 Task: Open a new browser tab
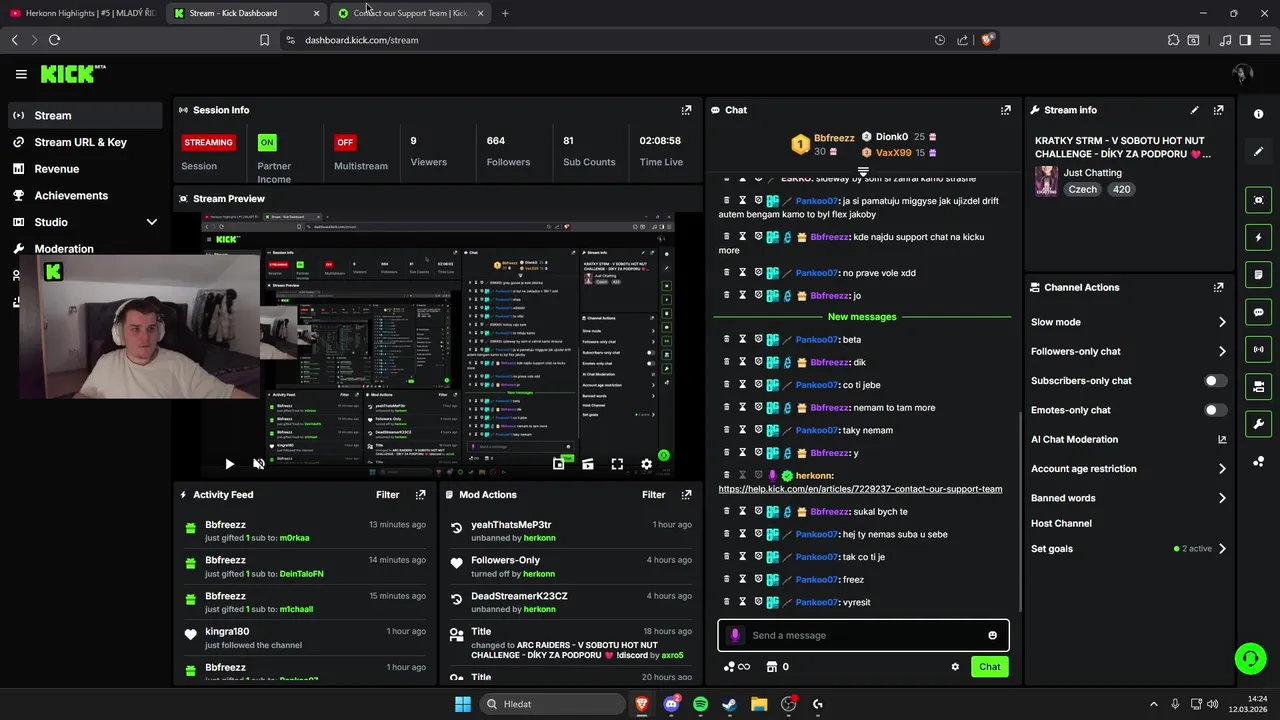pyautogui.click(x=505, y=13)
